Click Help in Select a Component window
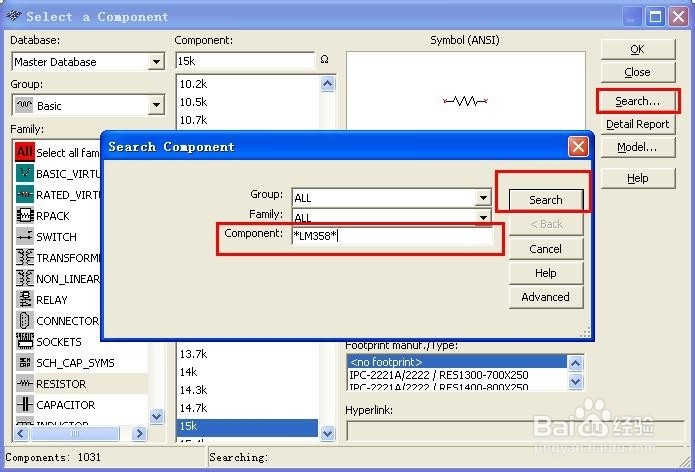Viewport: 695px width, 472px height. pos(638,178)
